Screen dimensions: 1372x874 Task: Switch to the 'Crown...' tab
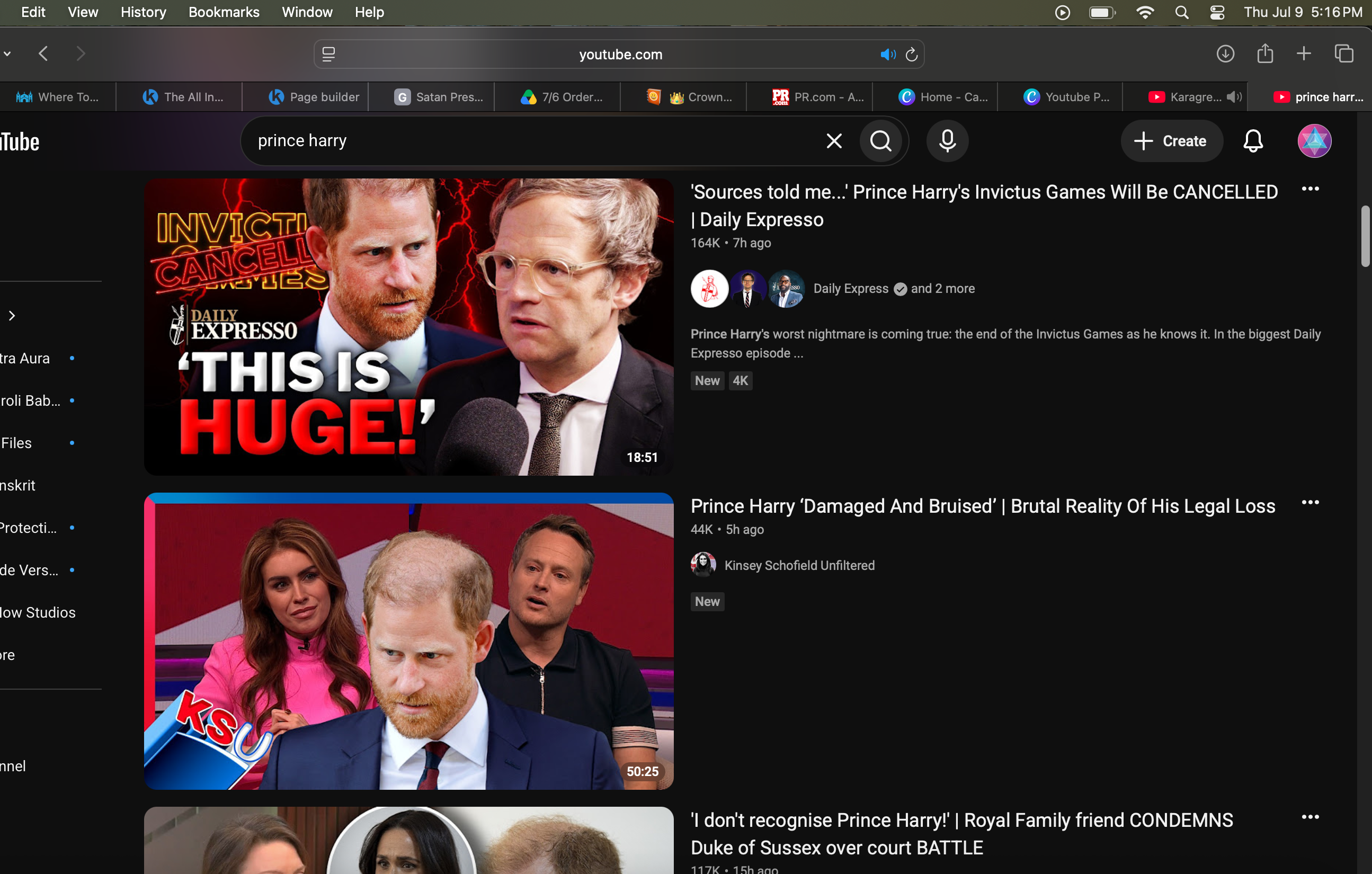pyautogui.click(x=683, y=97)
